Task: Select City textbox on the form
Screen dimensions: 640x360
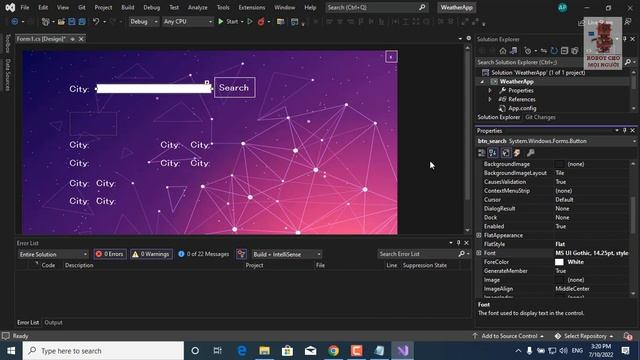Action: pyautogui.click(x=154, y=89)
